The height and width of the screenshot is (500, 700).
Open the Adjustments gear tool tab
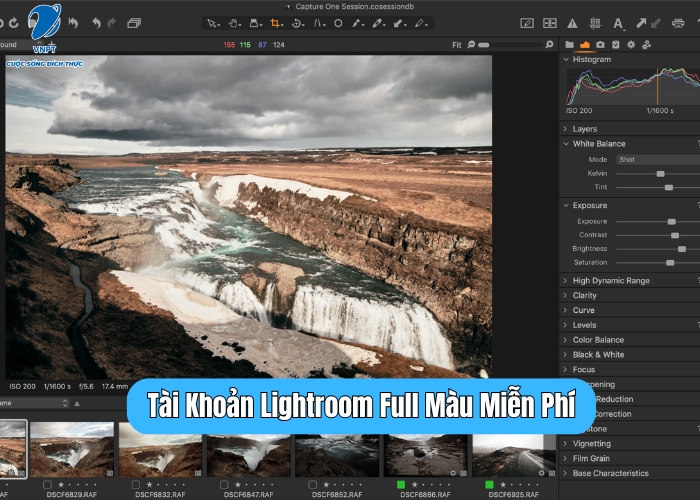pos(631,44)
